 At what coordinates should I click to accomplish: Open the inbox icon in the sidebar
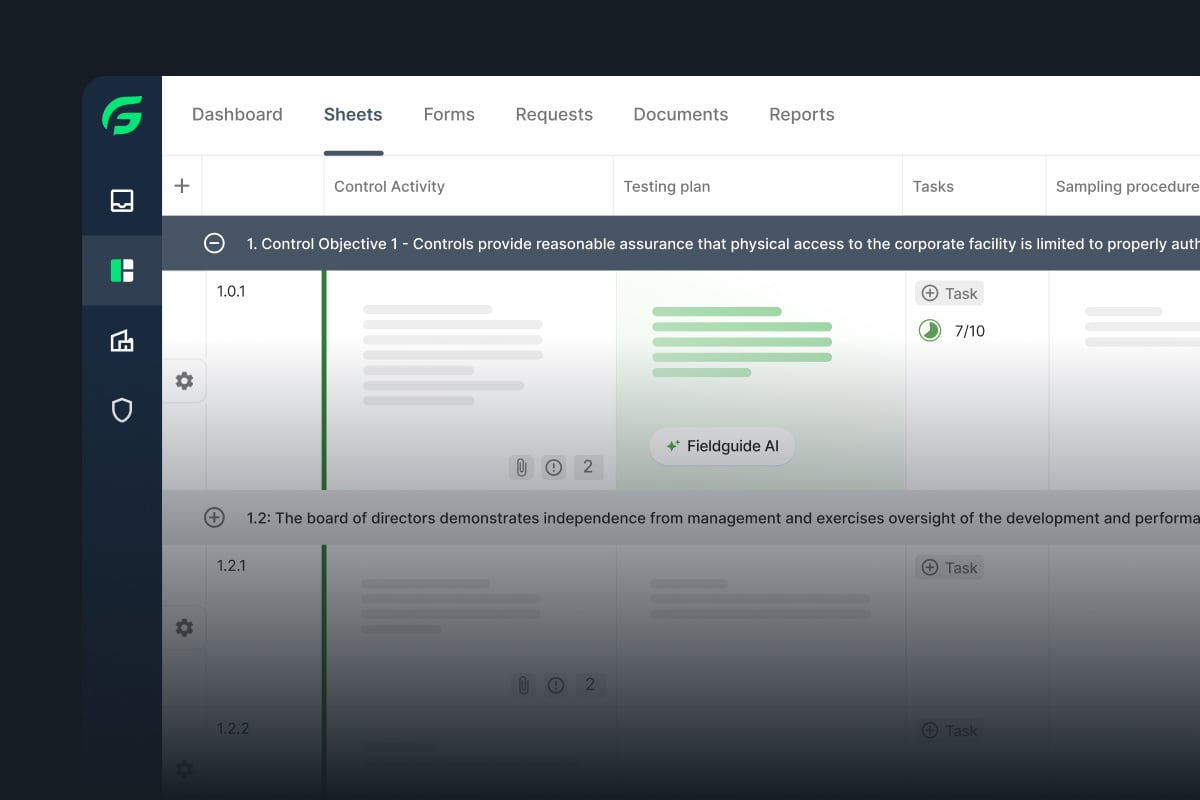122,201
